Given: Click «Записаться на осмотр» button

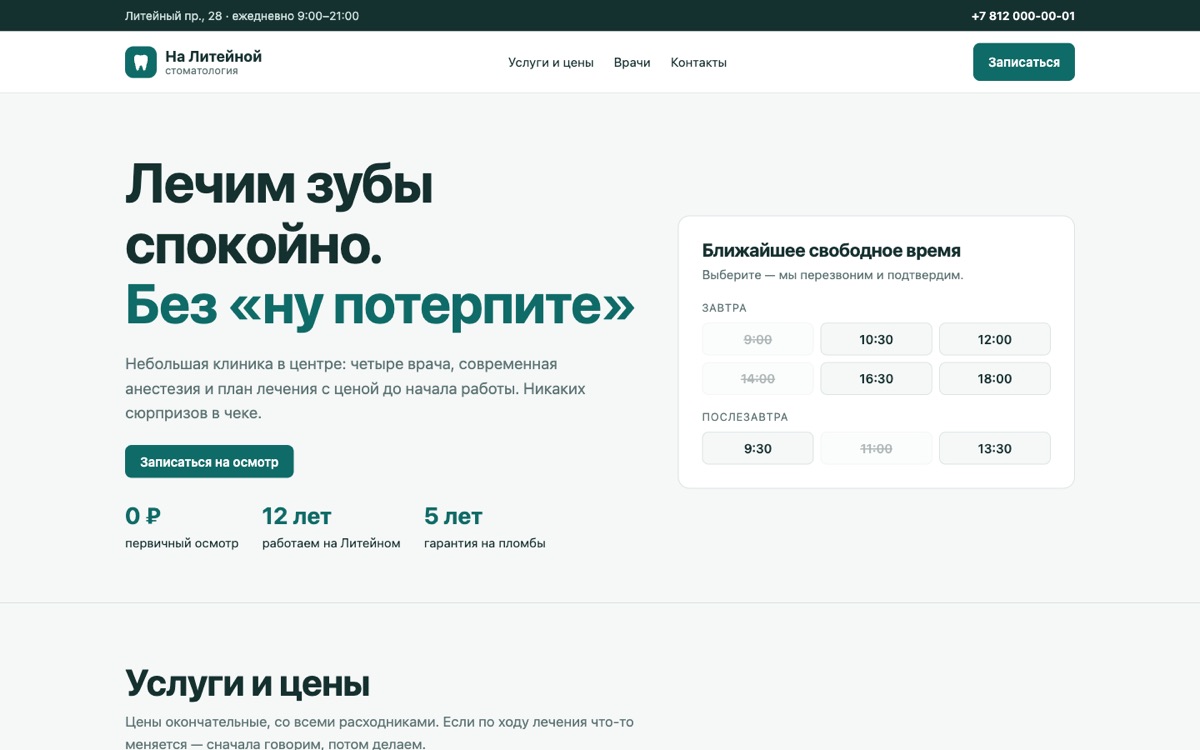Looking at the screenshot, I should pos(209,462).
